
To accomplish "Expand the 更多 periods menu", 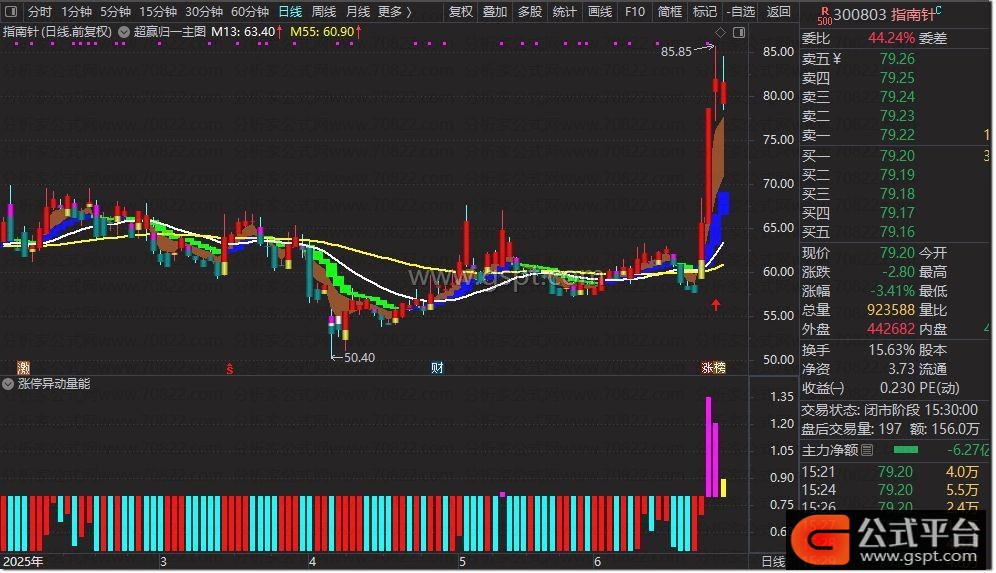I will [x=394, y=11].
